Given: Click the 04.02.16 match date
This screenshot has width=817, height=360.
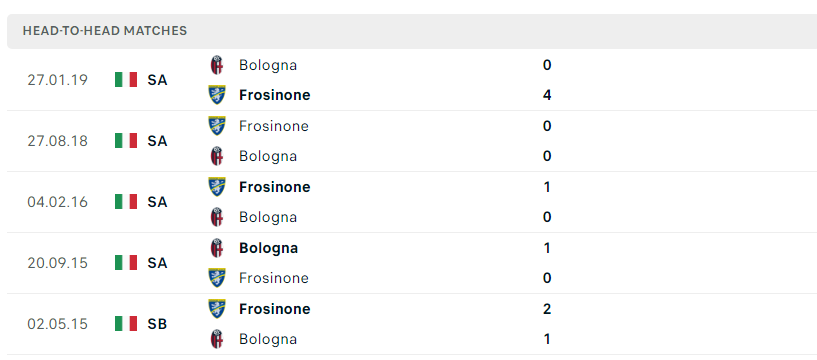Looking at the screenshot, I should pyautogui.click(x=57, y=202).
